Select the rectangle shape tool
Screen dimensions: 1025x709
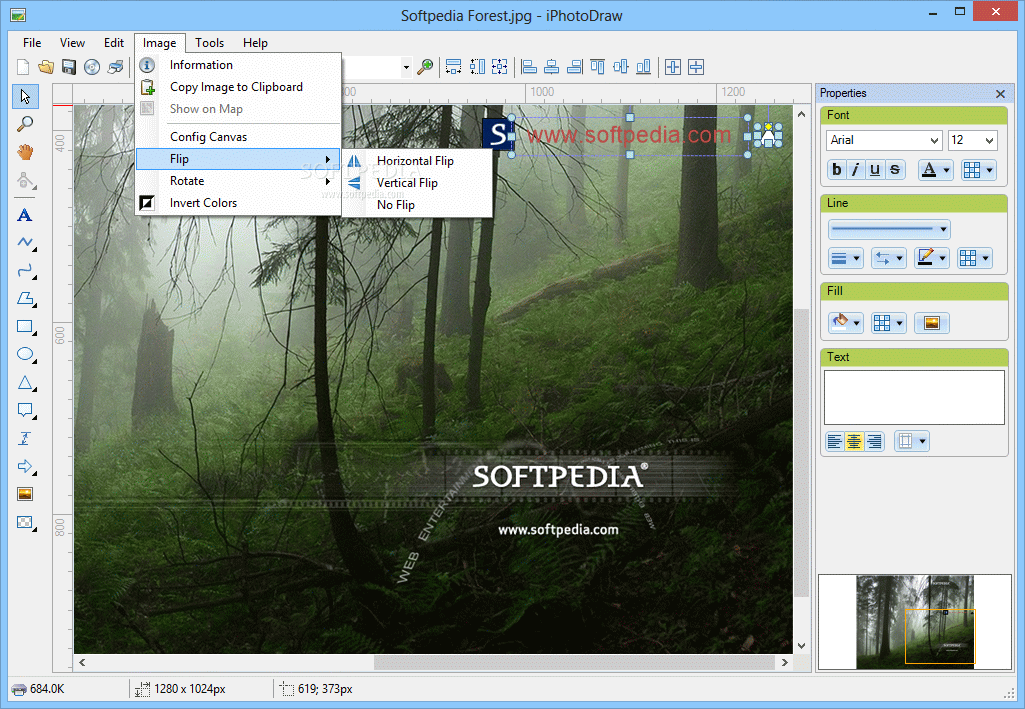pyautogui.click(x=25, y=327)
